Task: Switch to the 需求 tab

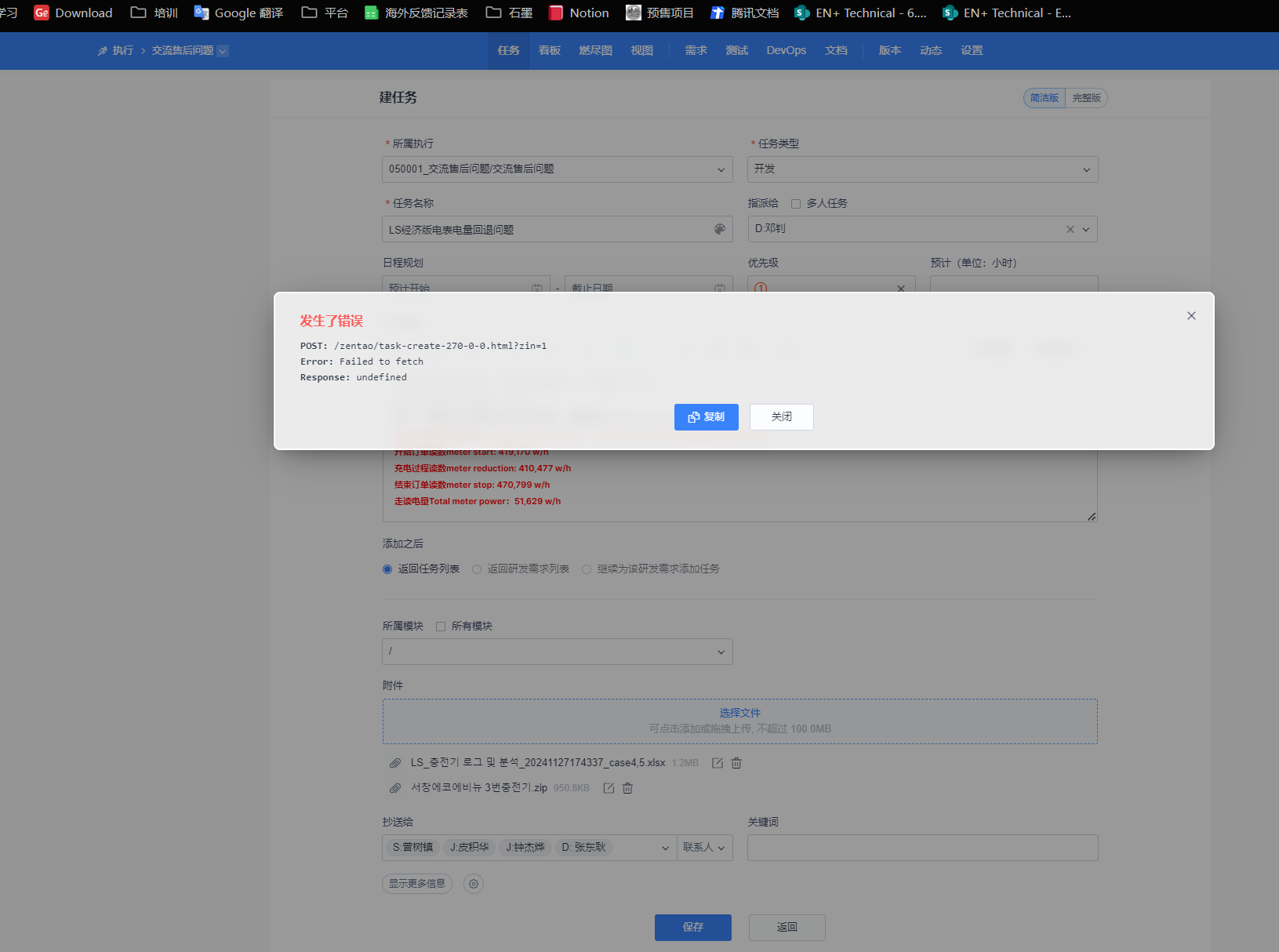Action: (x=696, y=51)
